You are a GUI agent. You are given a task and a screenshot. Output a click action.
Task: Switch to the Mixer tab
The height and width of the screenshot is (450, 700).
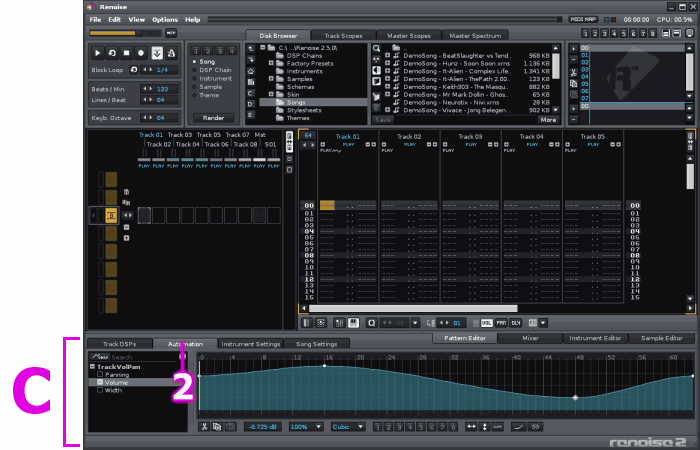tap(530, 338)
